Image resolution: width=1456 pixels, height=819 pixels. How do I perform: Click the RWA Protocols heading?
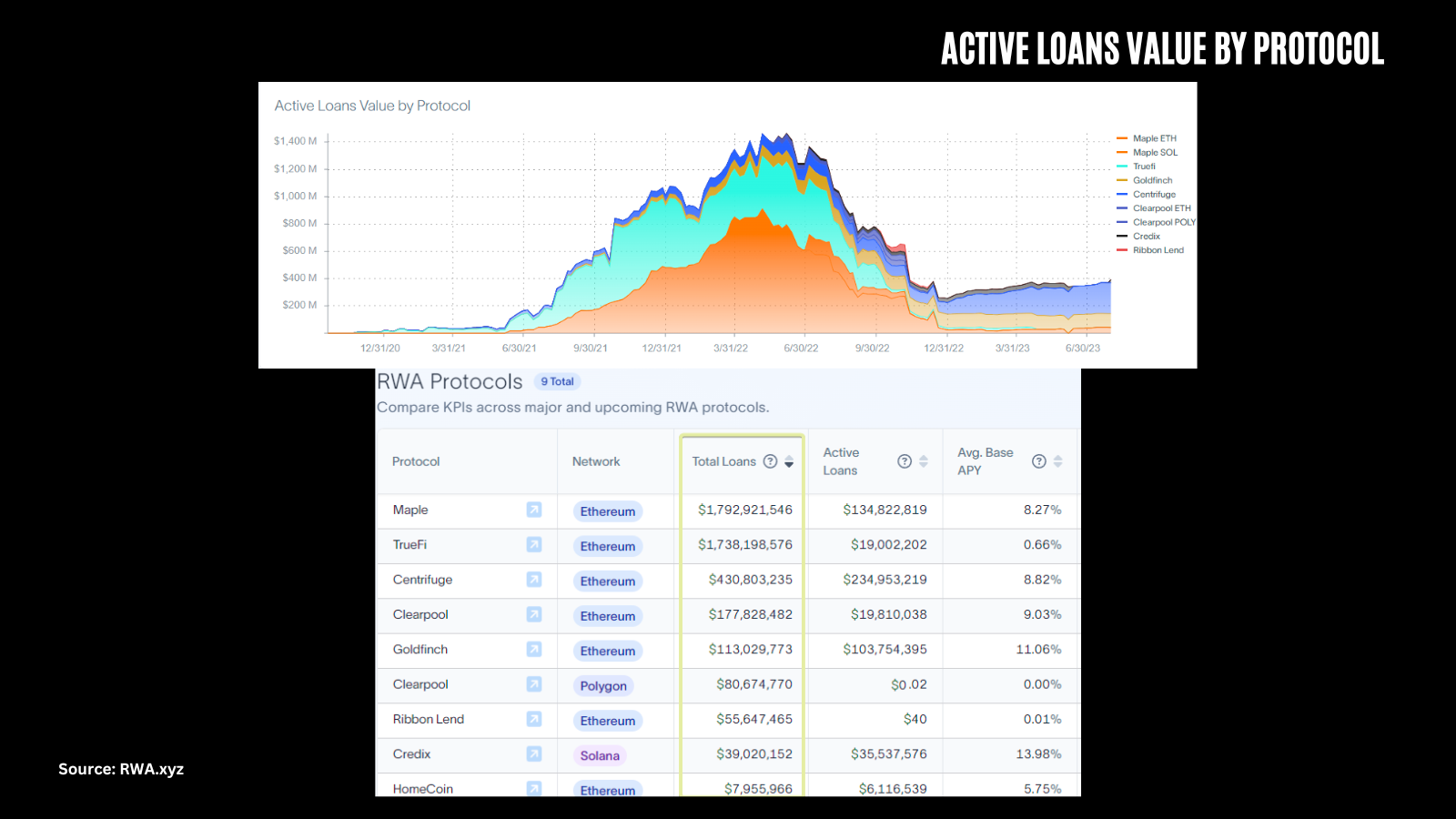(x=450, y=381)
